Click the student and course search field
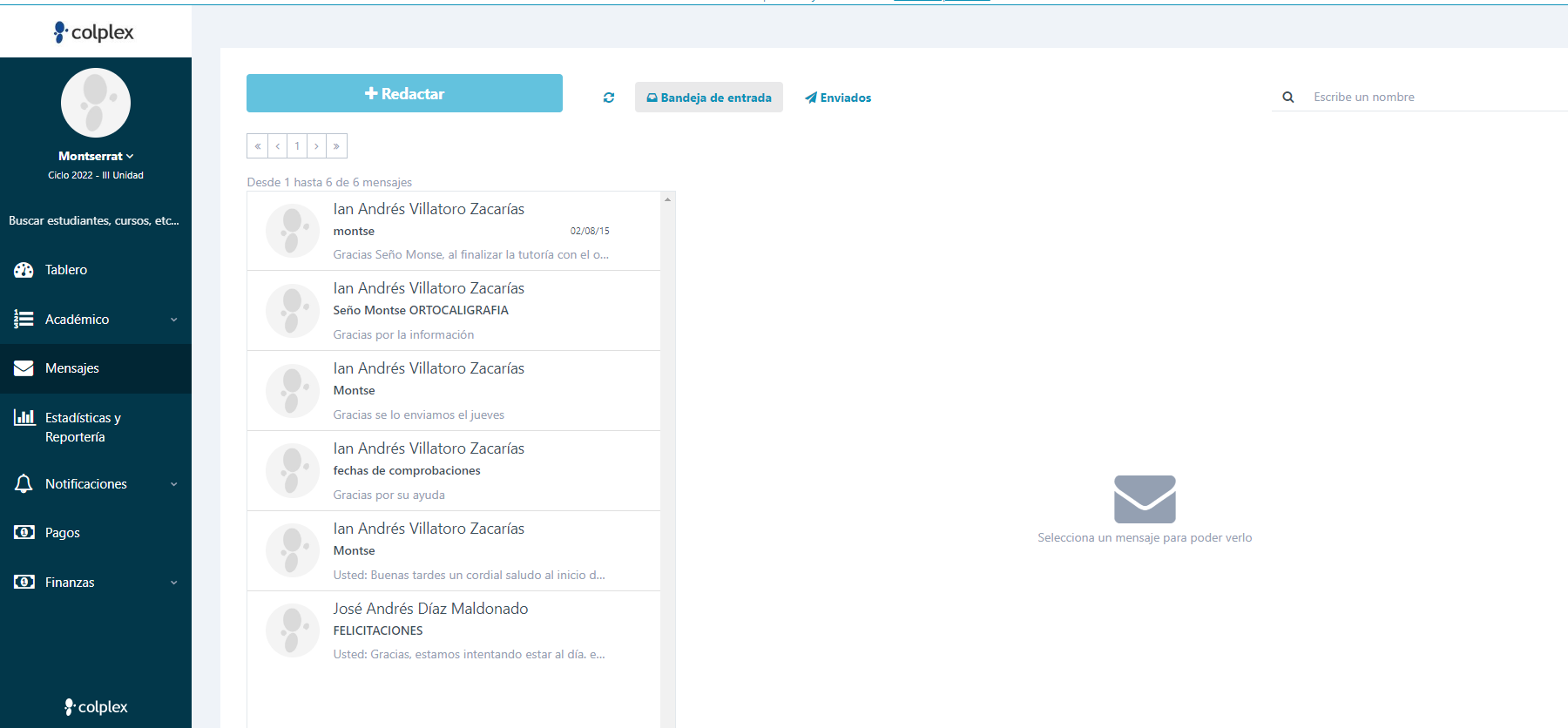The width and height of the screenshot is (1568, 728). pyautogui.click(x=94, y=220)
